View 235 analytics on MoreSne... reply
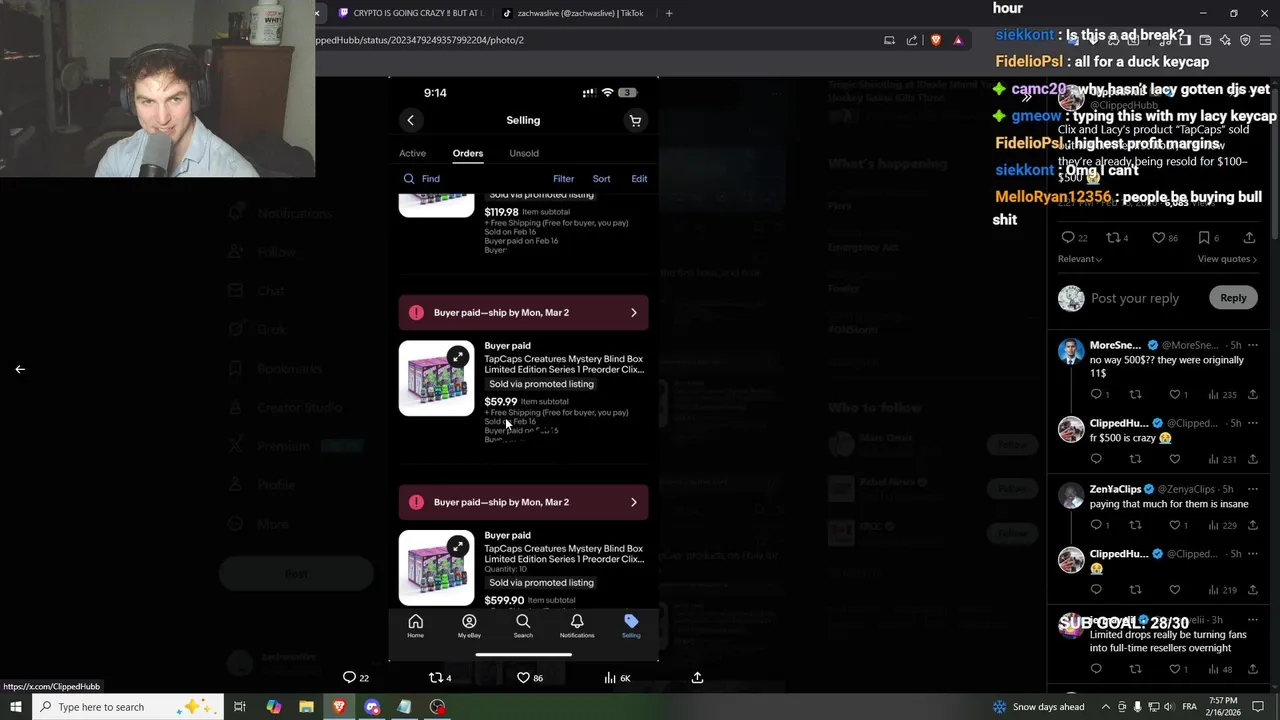Viewport: 1280px width, 720px height. pyautogui.click(x=1222, y=394)
